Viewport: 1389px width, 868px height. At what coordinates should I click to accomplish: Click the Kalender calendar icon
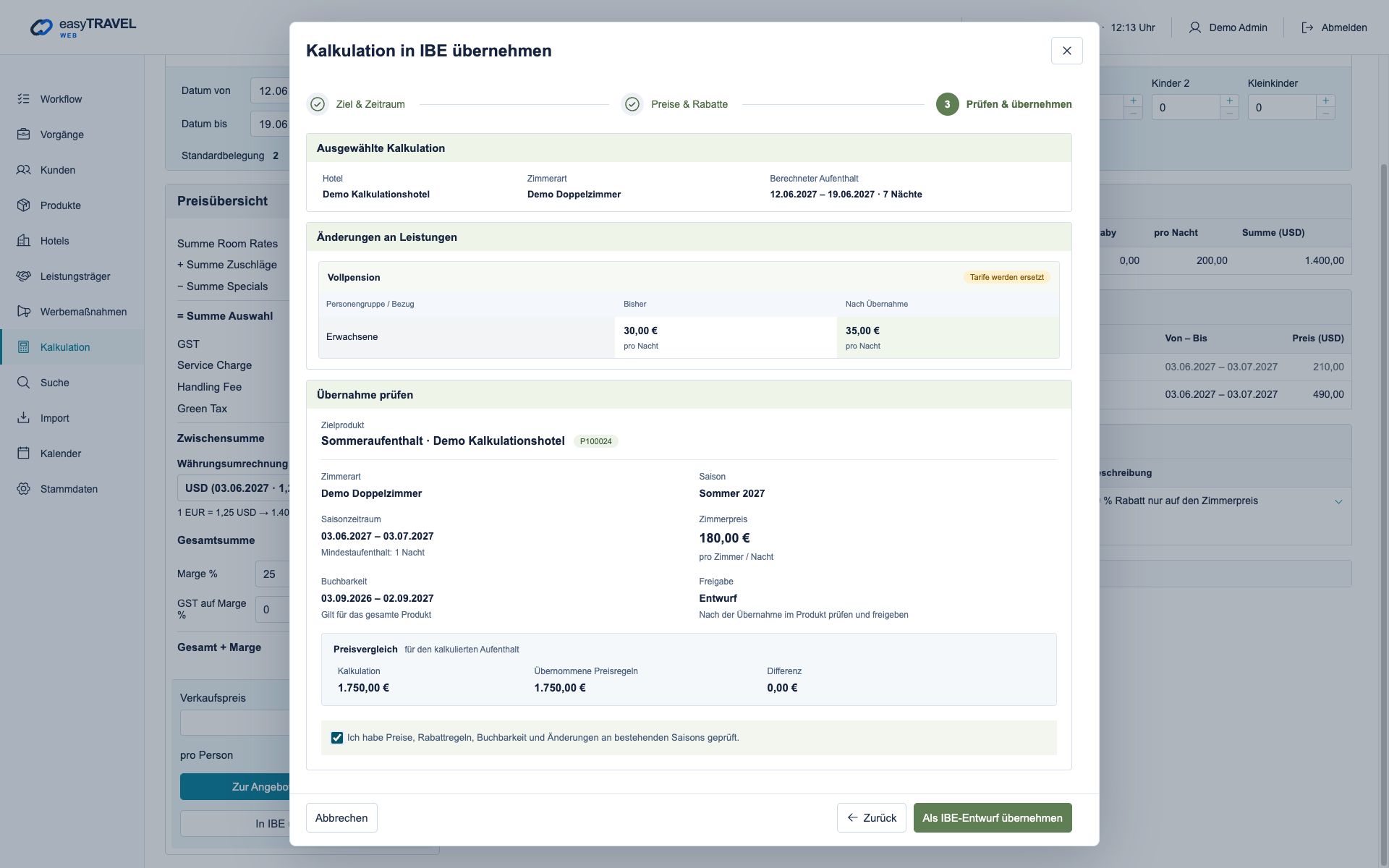pos(24,454)
